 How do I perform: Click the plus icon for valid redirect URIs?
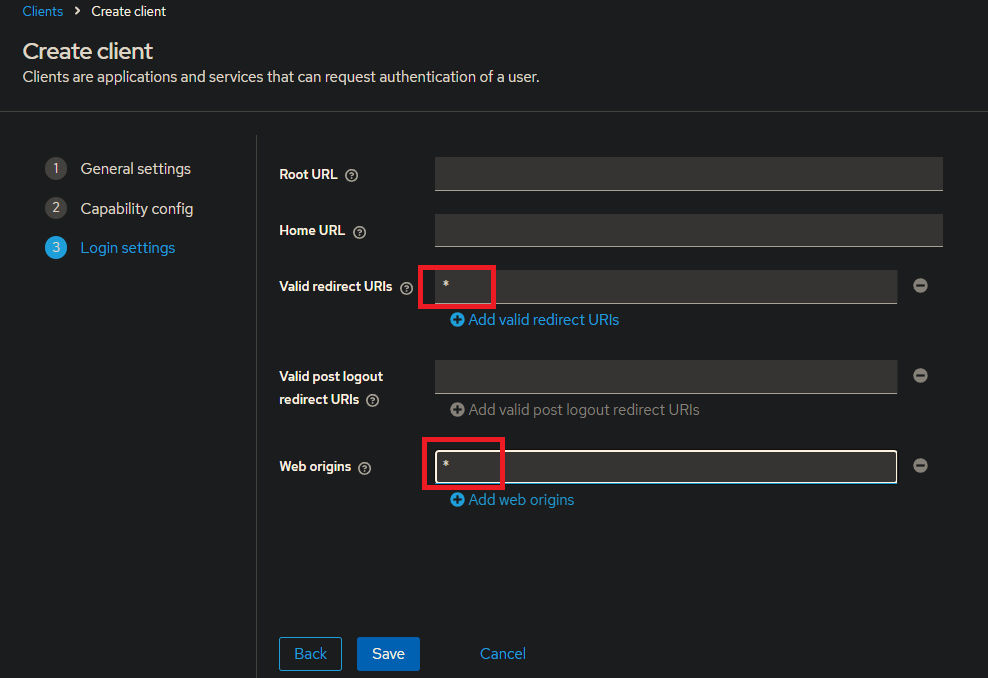click(x=457, y=320)
